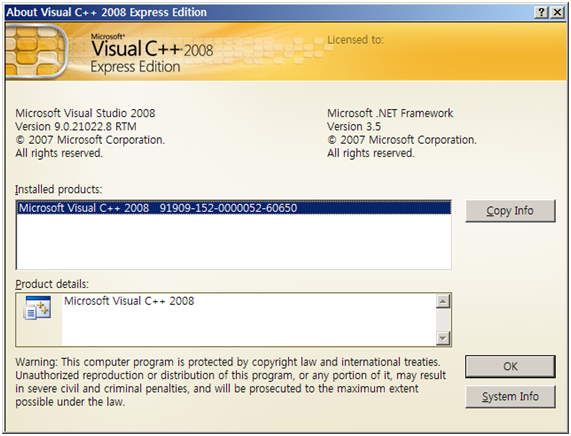This screenshot has height=436, width=571.
Task: Confirm the dialog with OK
Action: tap(510, 366)
